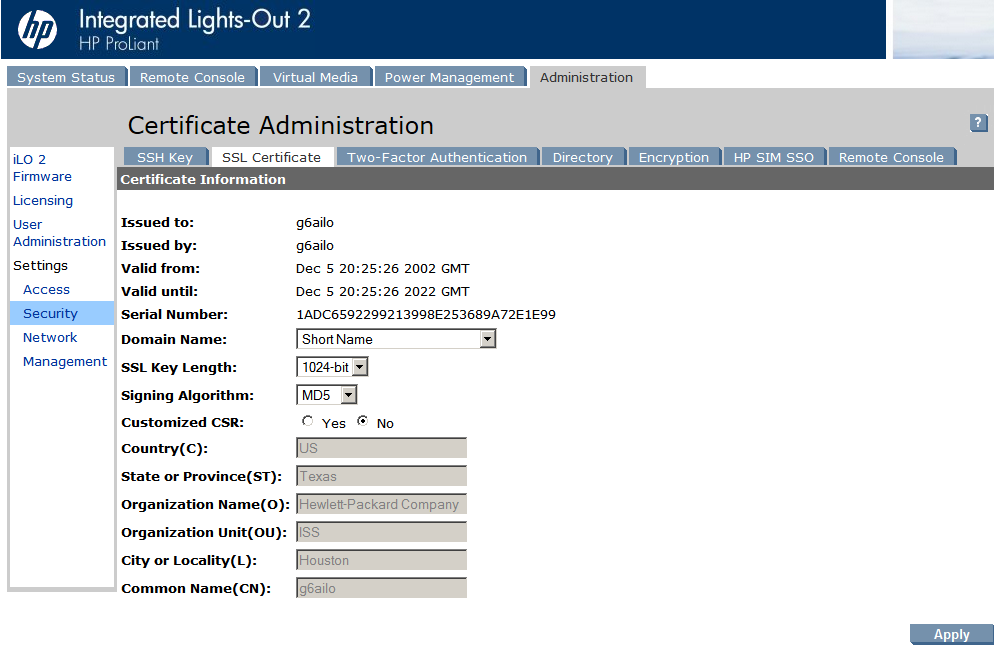Select the Encryption tab

point(674,157)
